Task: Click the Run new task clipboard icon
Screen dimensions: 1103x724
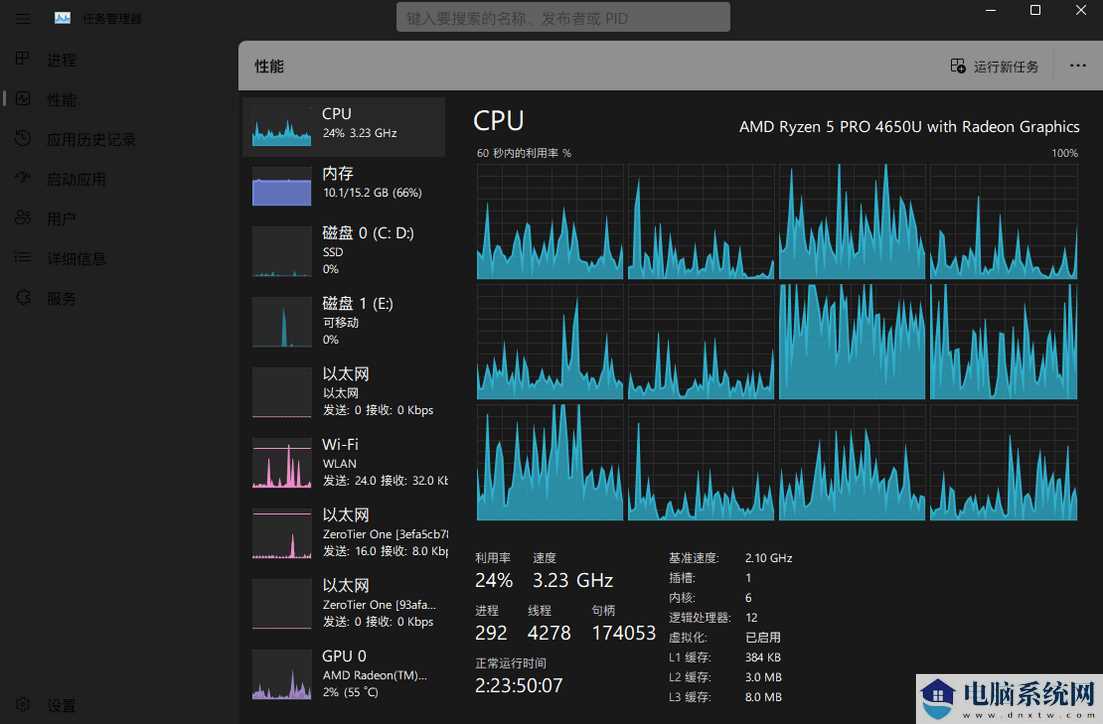Action: click(956, 65)
